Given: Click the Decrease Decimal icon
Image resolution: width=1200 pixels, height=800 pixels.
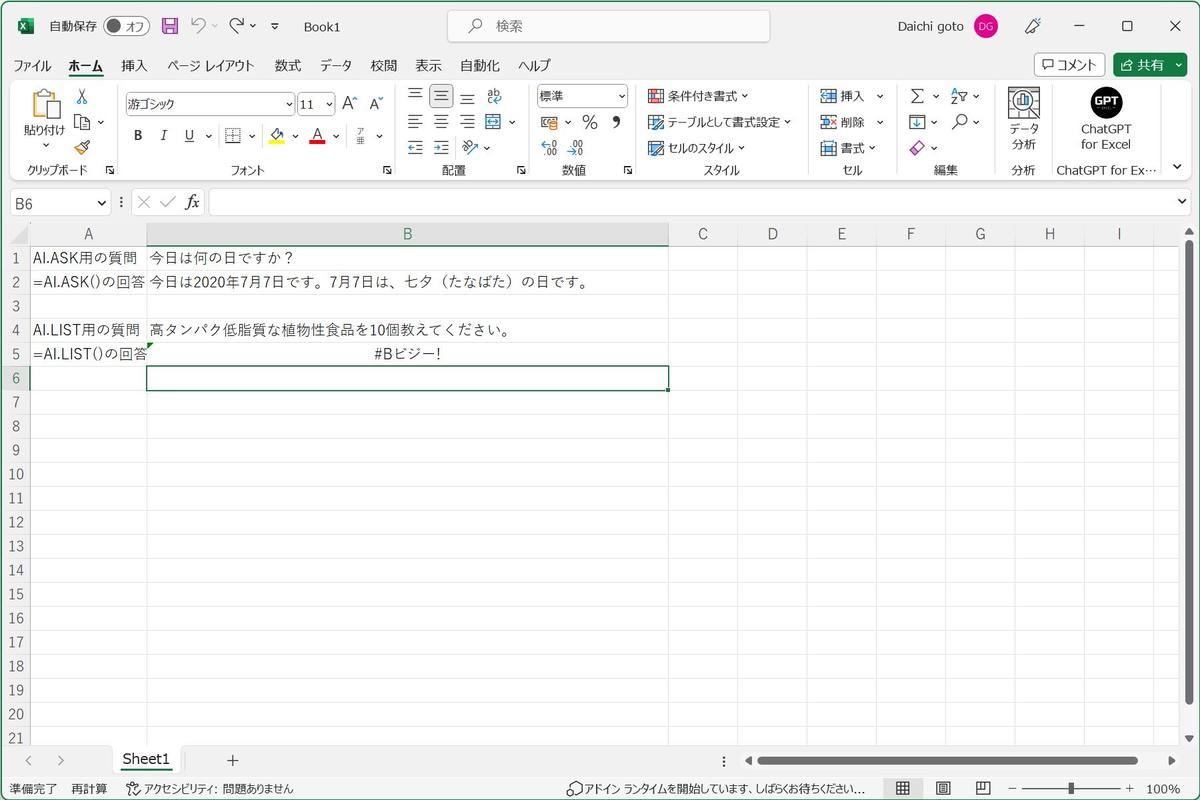Looking at the screenshot, I should [575, 147].
